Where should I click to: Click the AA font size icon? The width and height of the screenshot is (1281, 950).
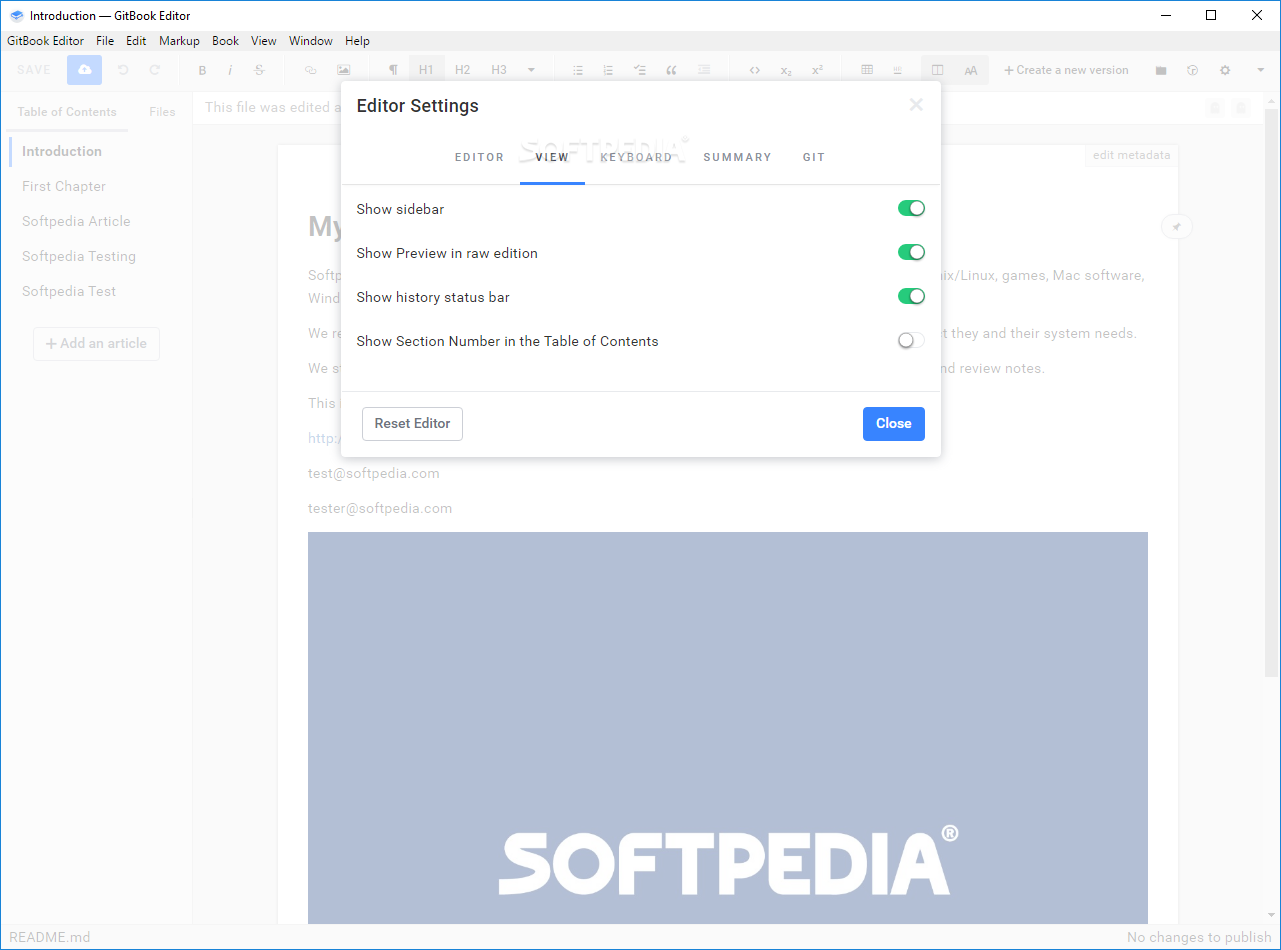coord(971,70)
